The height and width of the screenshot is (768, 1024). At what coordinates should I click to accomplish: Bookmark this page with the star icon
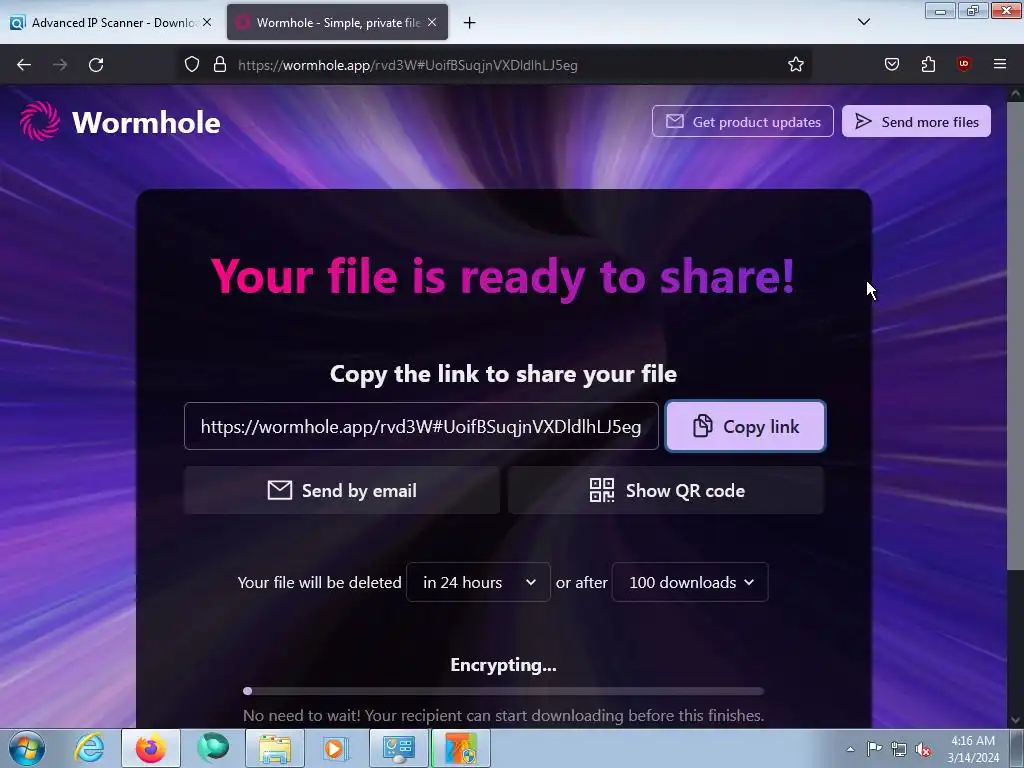[x=795, y=65]
